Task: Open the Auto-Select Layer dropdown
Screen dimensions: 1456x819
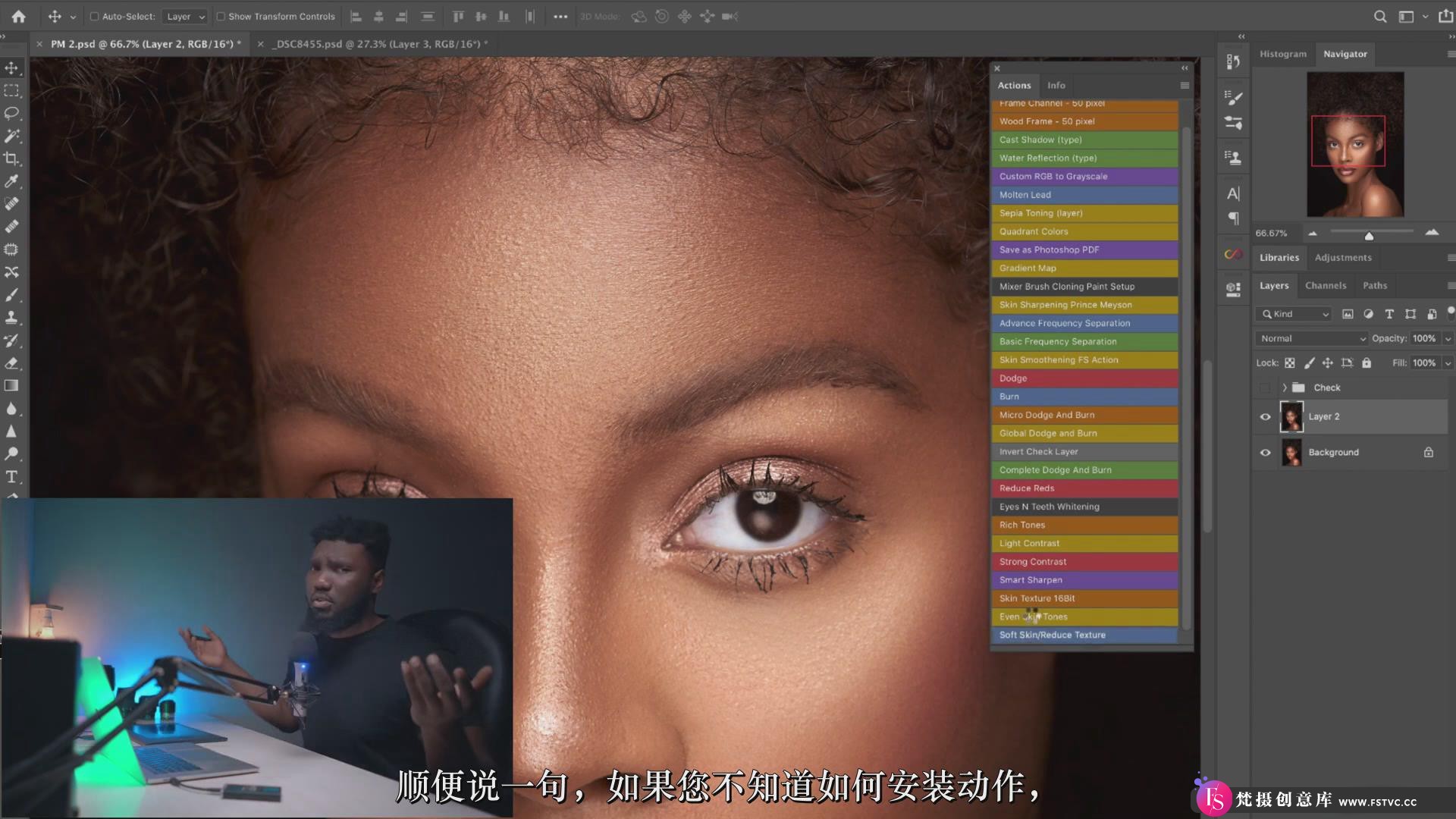Action: (x=185, y=16)
